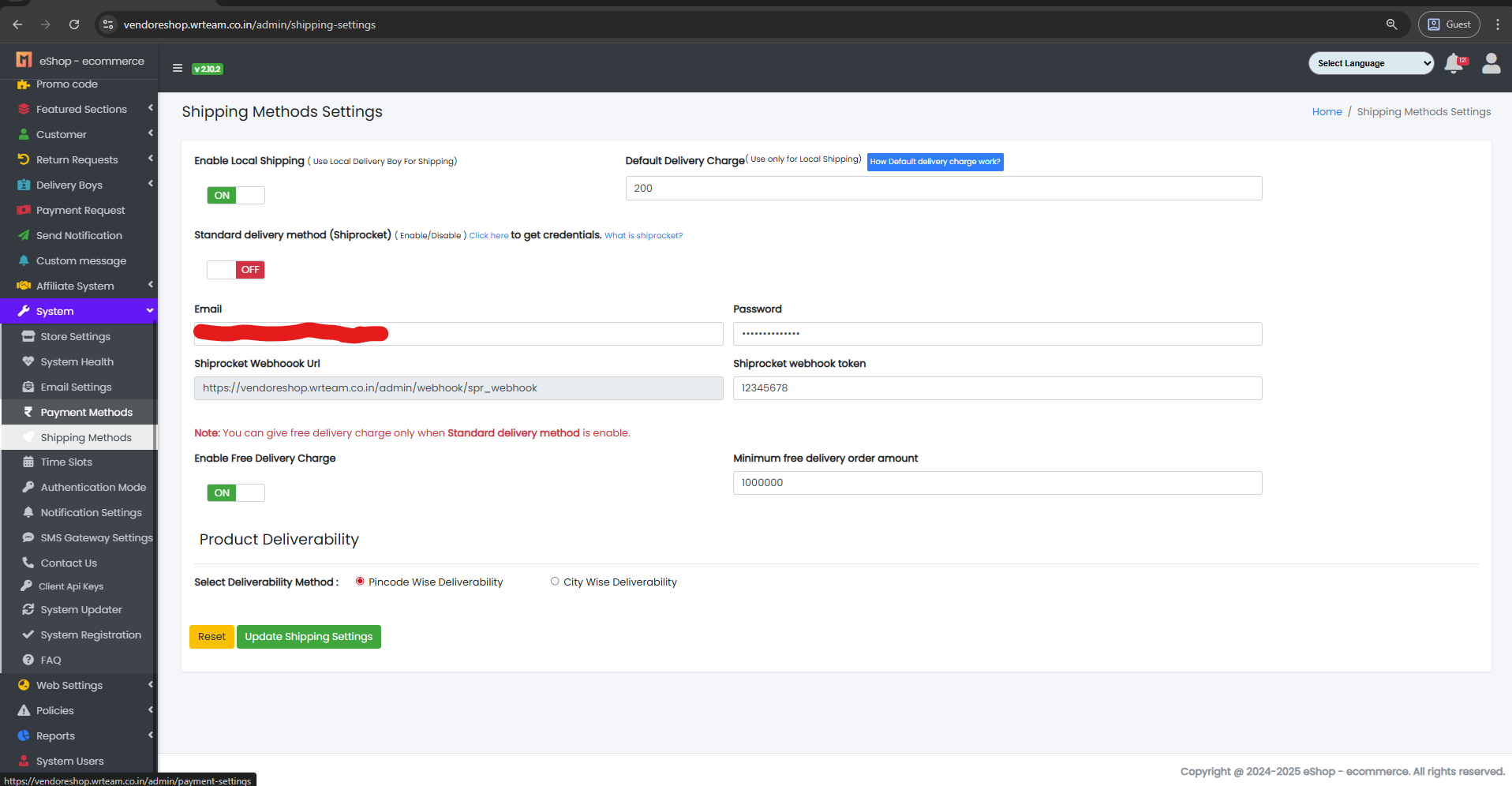Click the Time Slots calendar icon

click(x=28, y=462)
